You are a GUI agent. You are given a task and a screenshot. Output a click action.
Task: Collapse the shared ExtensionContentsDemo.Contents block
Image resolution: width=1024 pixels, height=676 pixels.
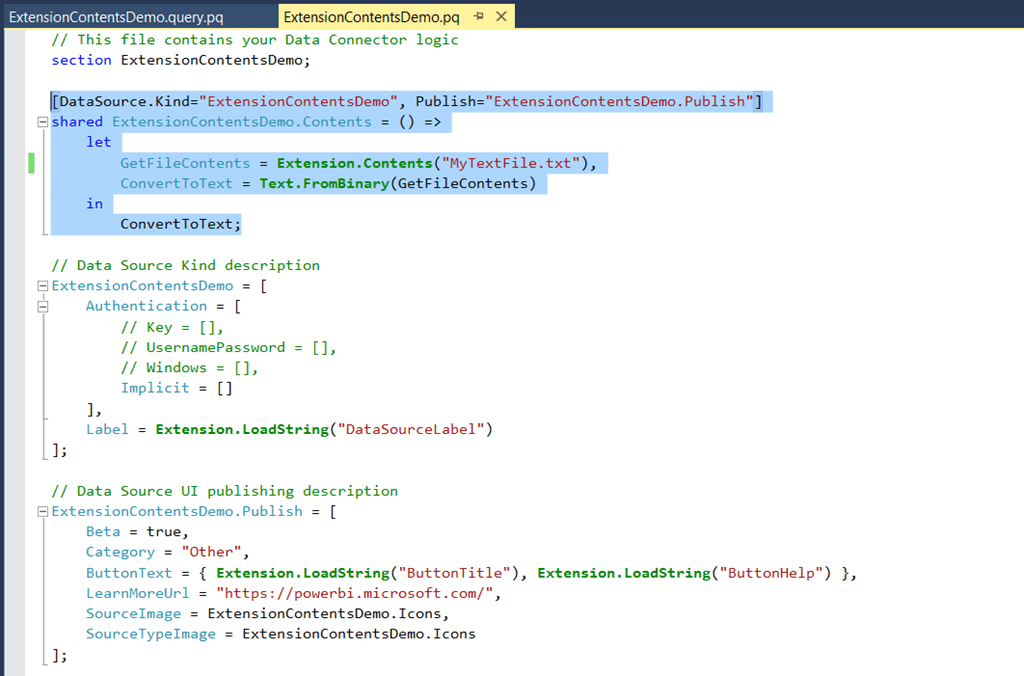coord(42,122)
